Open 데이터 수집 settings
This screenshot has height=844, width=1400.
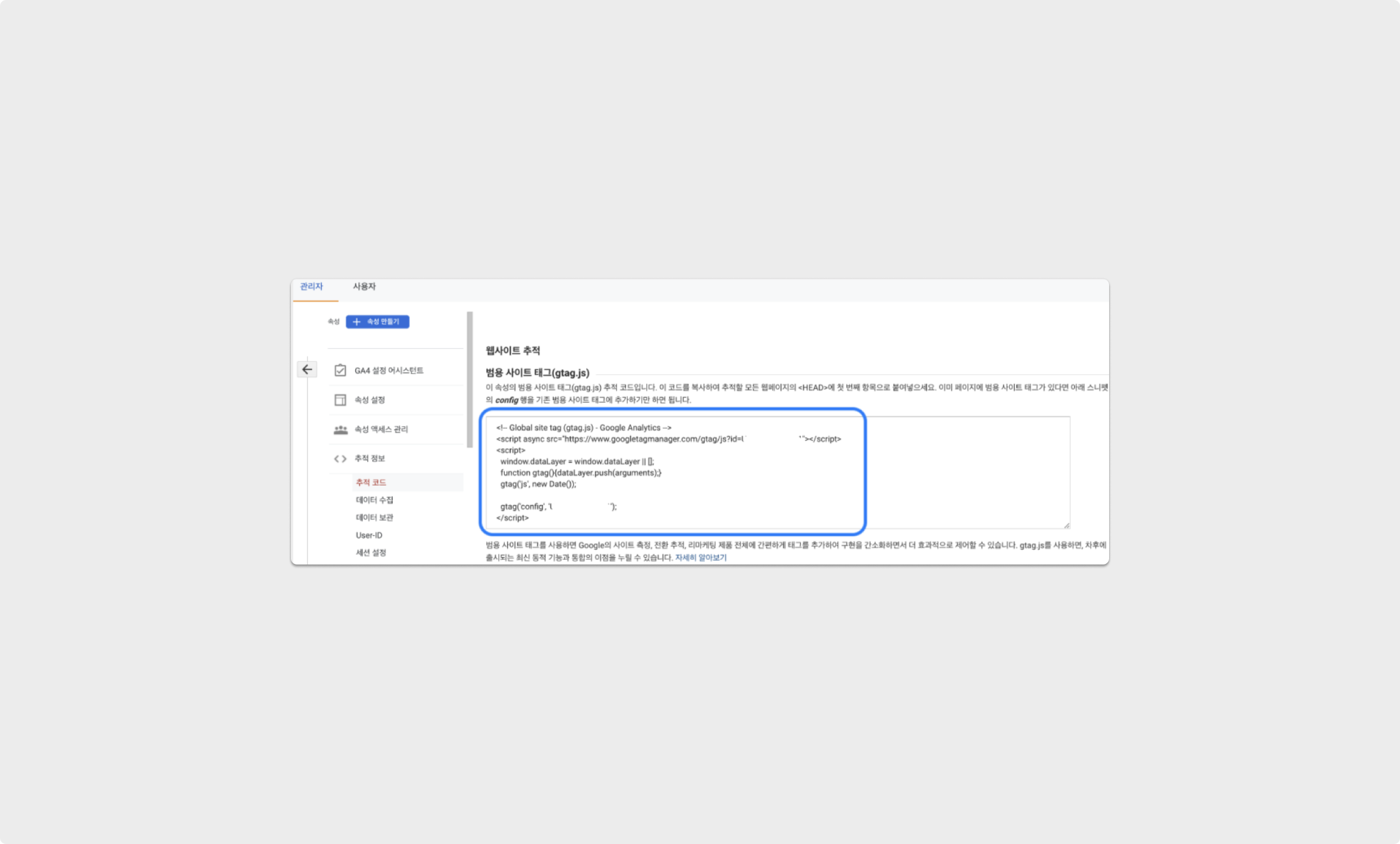tap(375, 500)
